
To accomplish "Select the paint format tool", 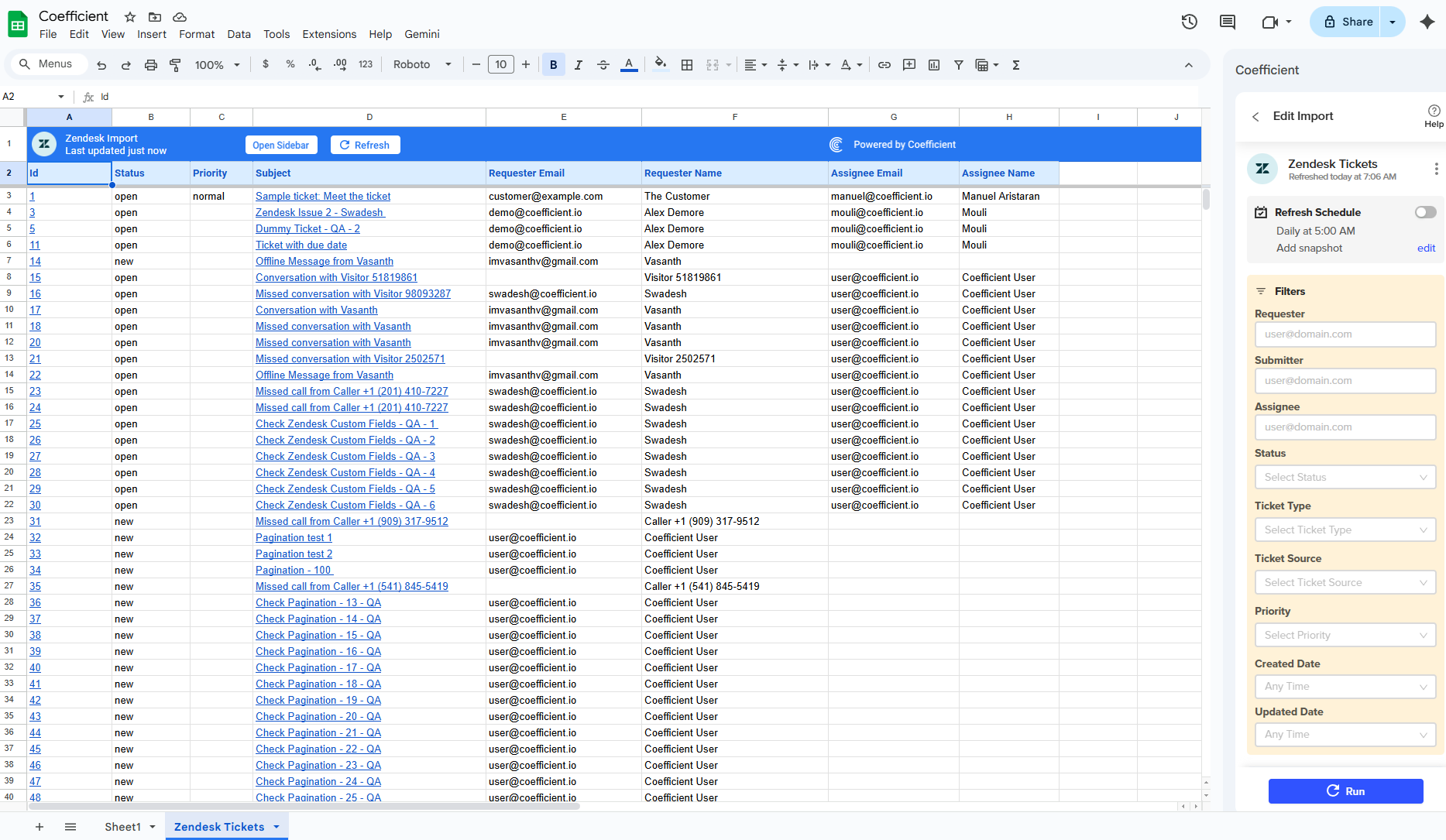I will tap(176, 65).
